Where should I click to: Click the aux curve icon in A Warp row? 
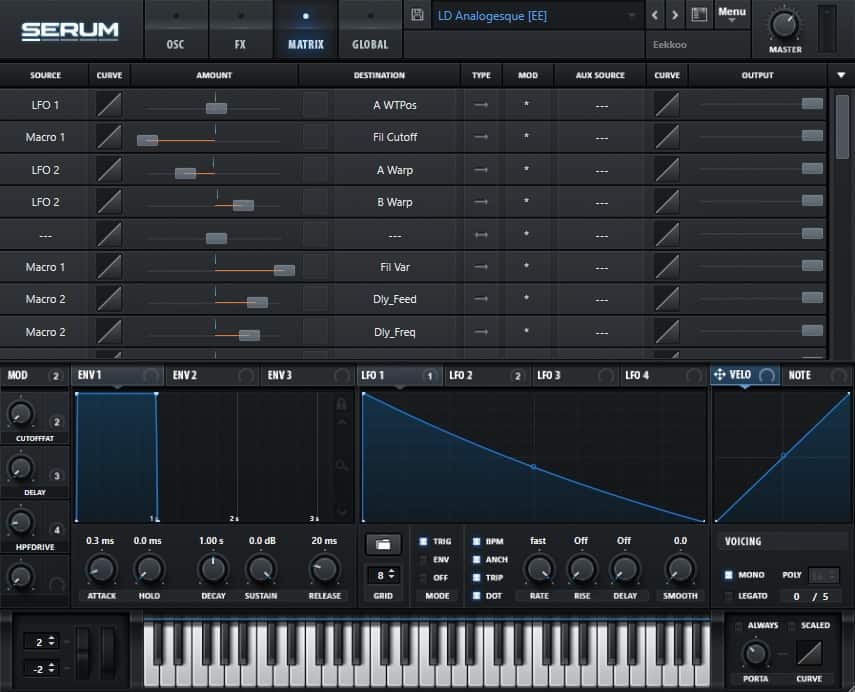point(667,170)
